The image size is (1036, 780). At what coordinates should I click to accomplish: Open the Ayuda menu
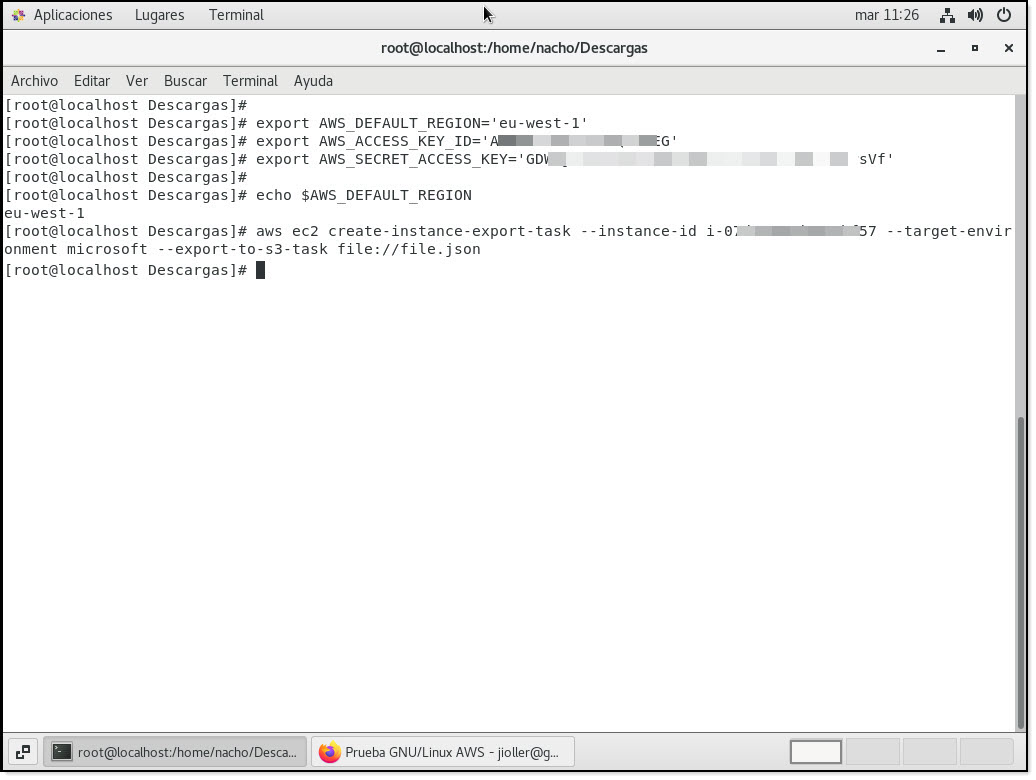point(313,81)
